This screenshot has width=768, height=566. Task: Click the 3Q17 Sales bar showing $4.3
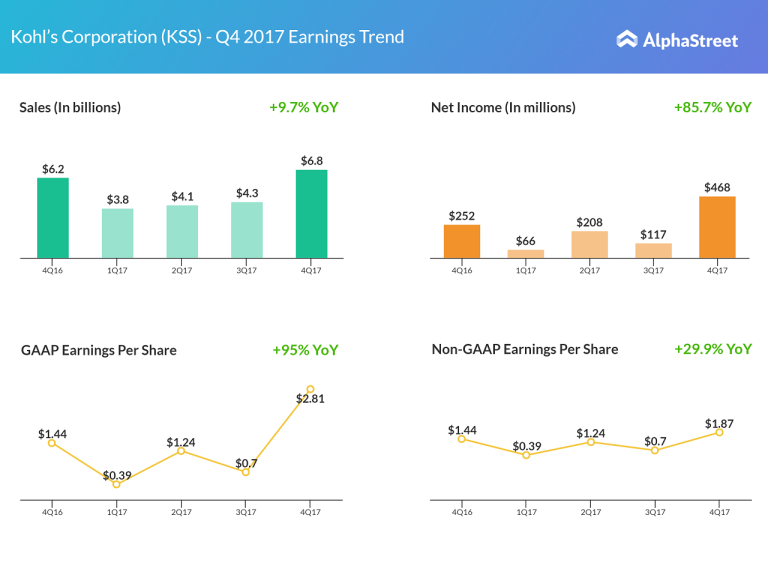coord(246,230)
